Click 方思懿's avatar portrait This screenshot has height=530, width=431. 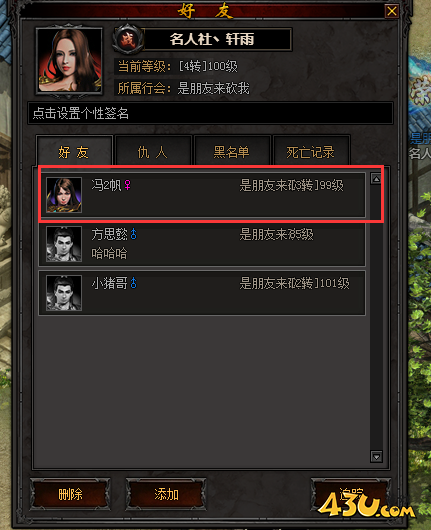click(x=64, y=244)
